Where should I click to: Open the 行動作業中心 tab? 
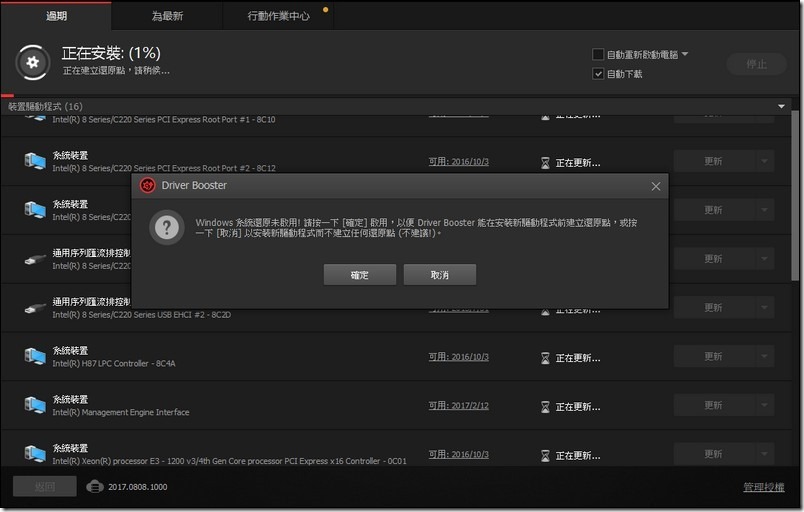[278, 16]
